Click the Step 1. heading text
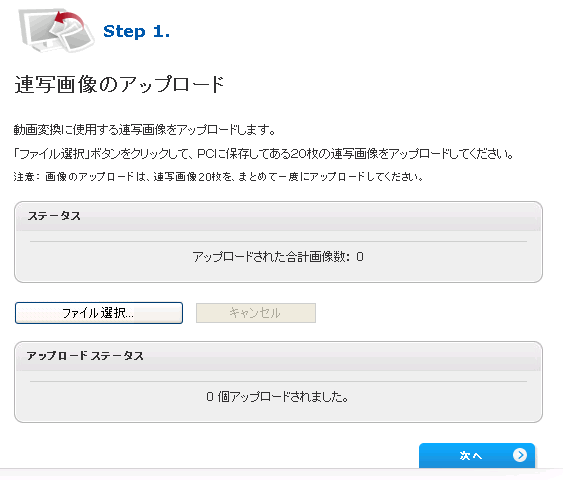 (x=136, y=32)
